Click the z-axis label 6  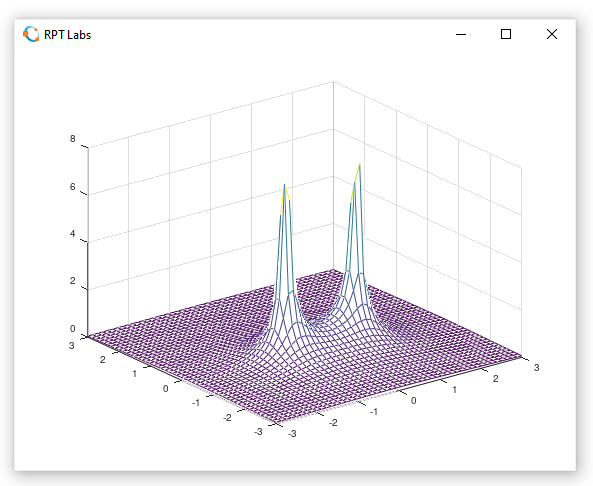pos(73,187)
